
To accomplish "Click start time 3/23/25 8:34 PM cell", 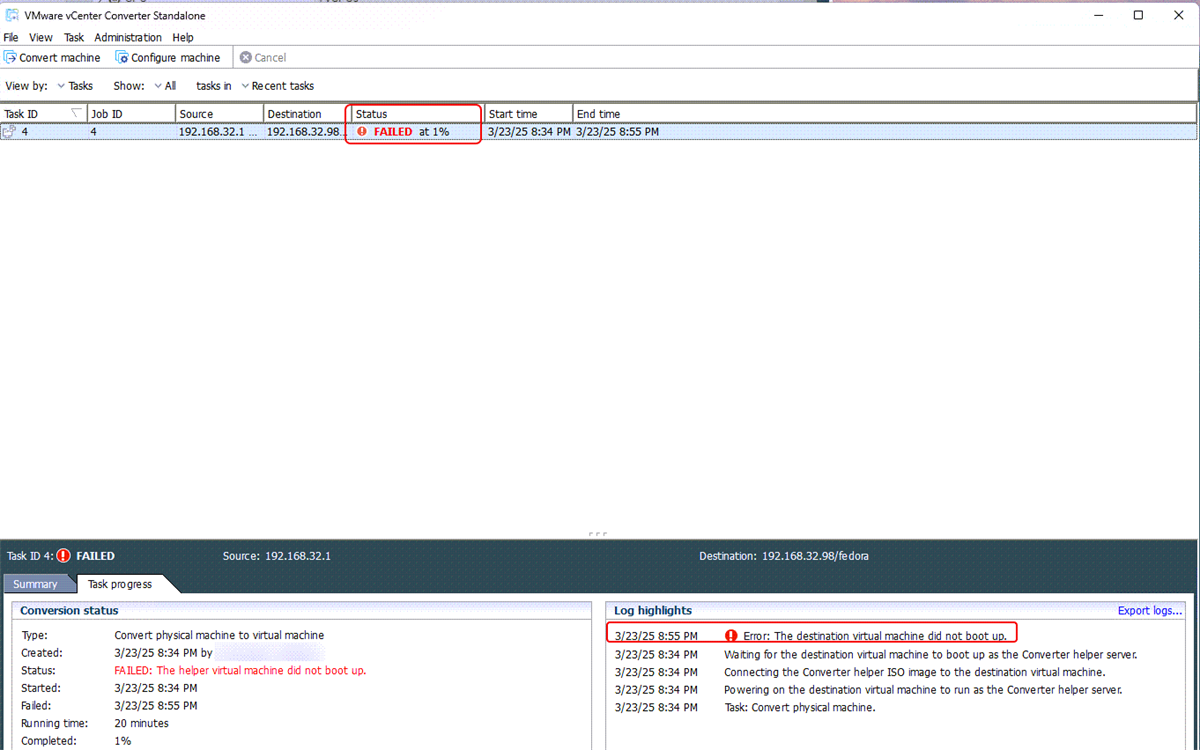I will (529, 131).
